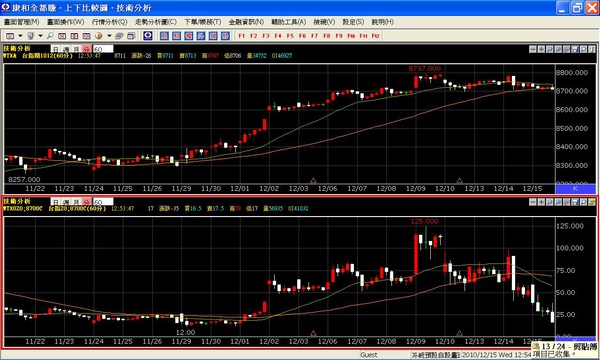Click the first screen layout toolbar icon
Image resolution: width=600 pixels, height=360 pixels.
10,36
